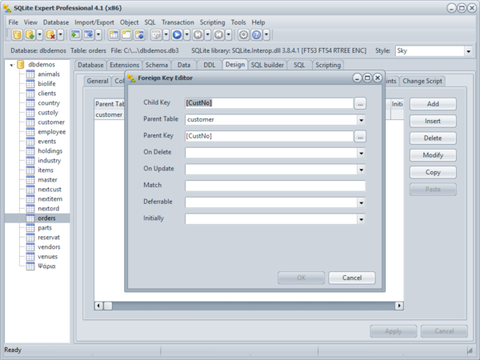The width and height of the screenshot is (480, 360).
Task: Click the blue execute SQL play icon
Action: pos(177,35)
